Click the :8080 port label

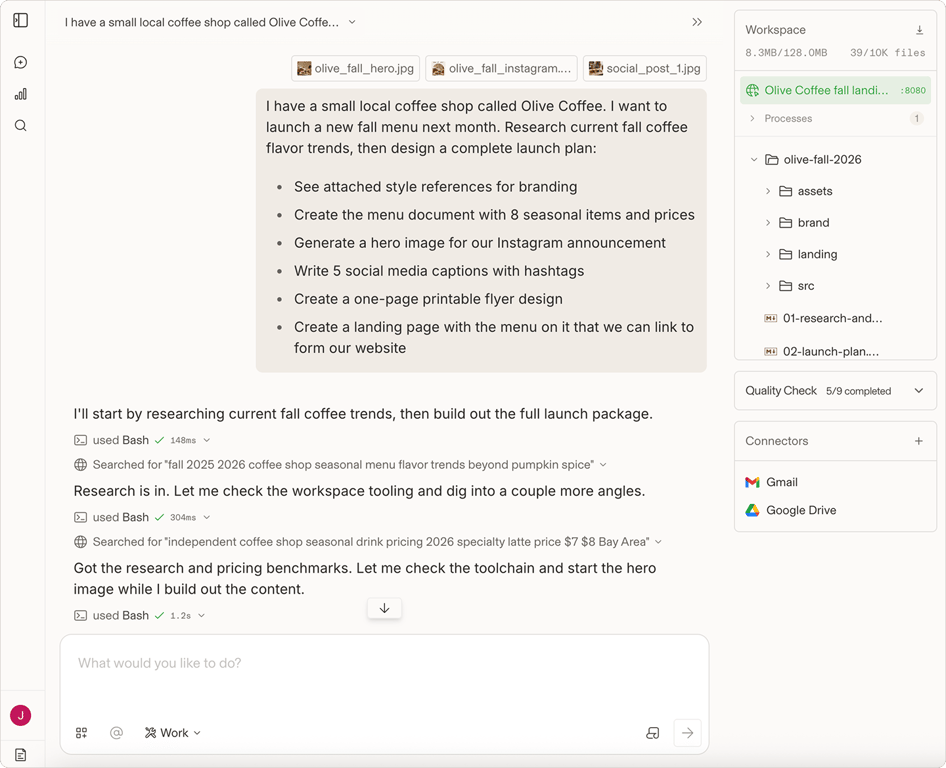[913, 90]
